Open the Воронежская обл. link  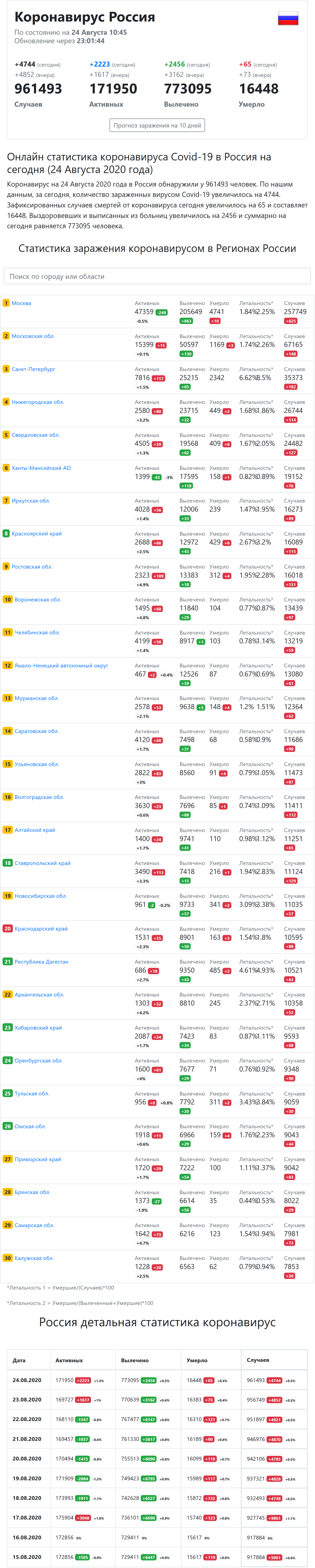38,600
